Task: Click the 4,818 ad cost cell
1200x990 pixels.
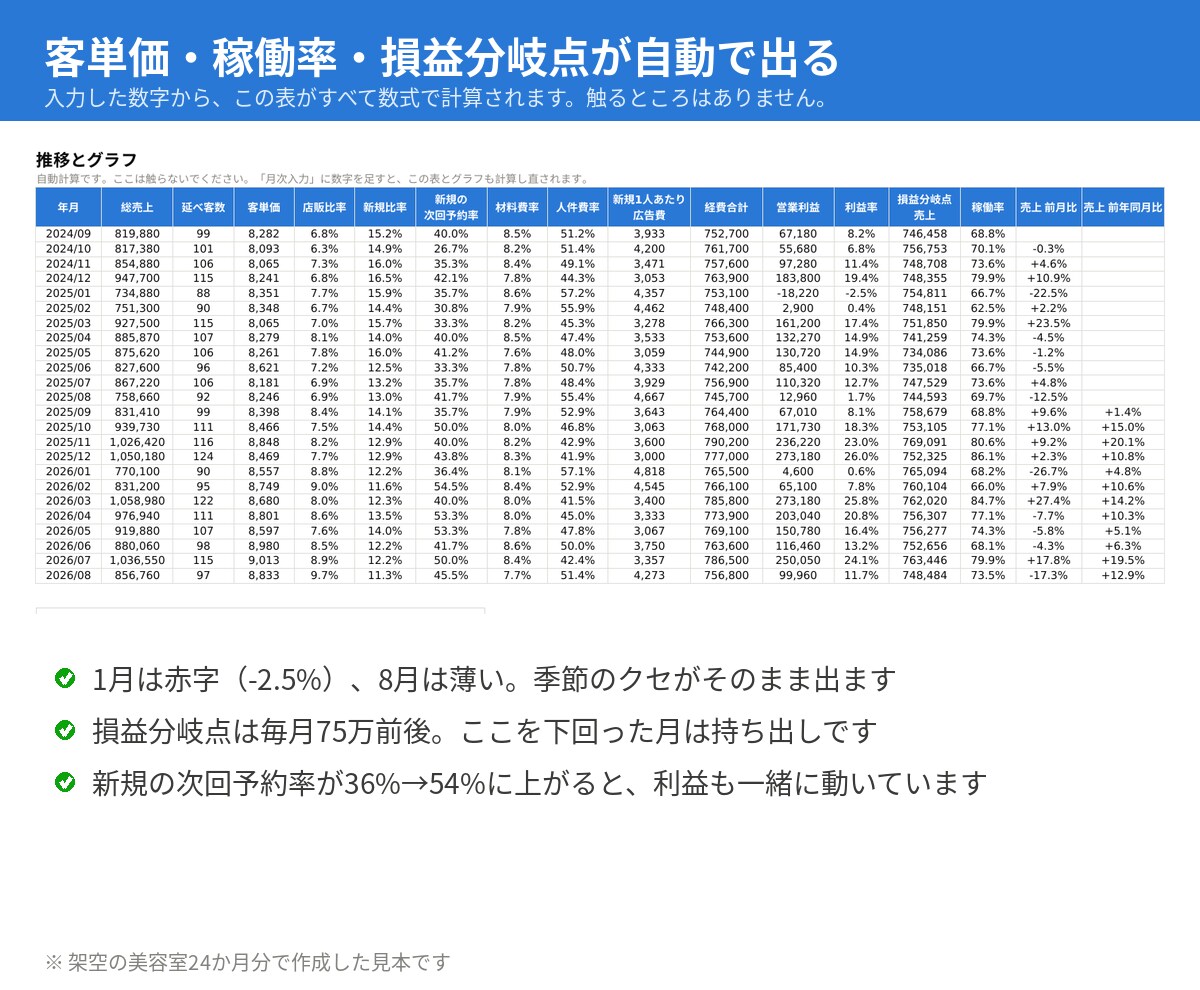Action: click(649, 472)
